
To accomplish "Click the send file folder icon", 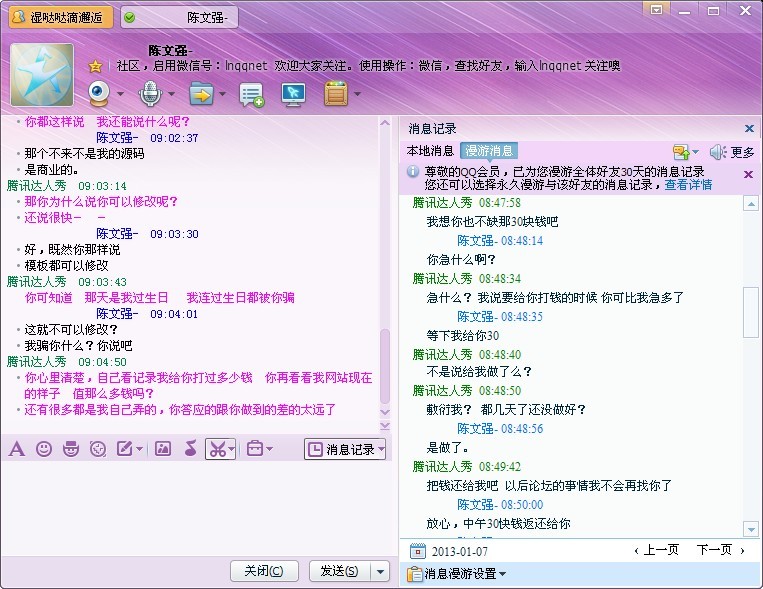I will 201,93.
